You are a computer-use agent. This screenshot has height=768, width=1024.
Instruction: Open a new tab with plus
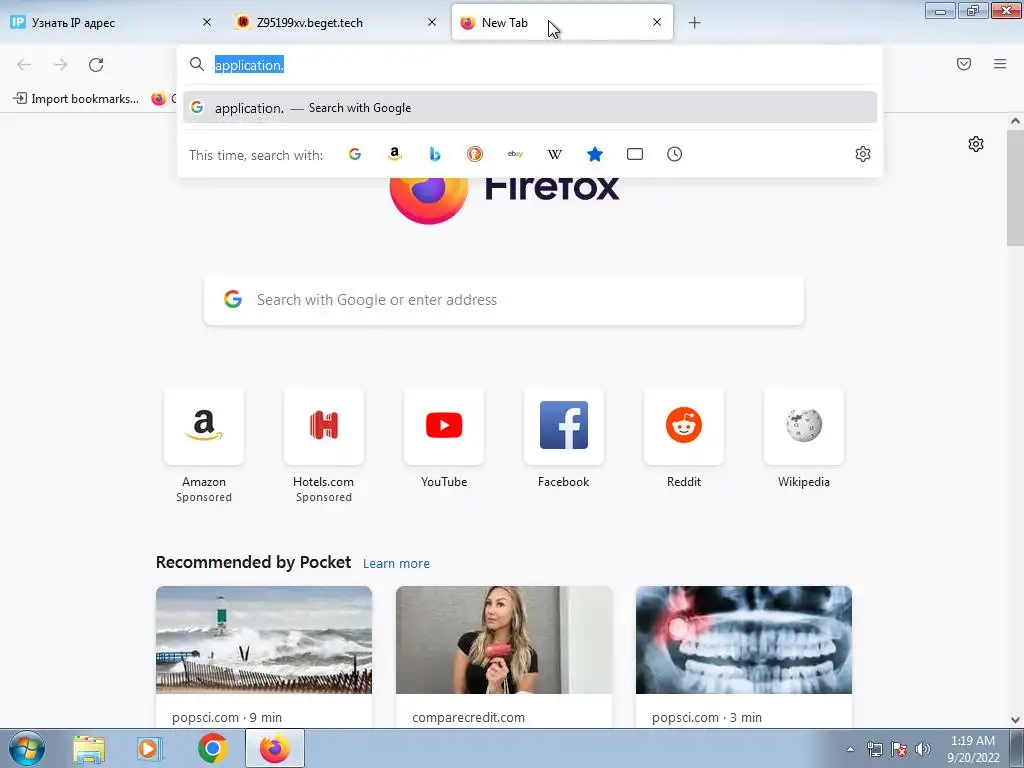click(694, 23)
